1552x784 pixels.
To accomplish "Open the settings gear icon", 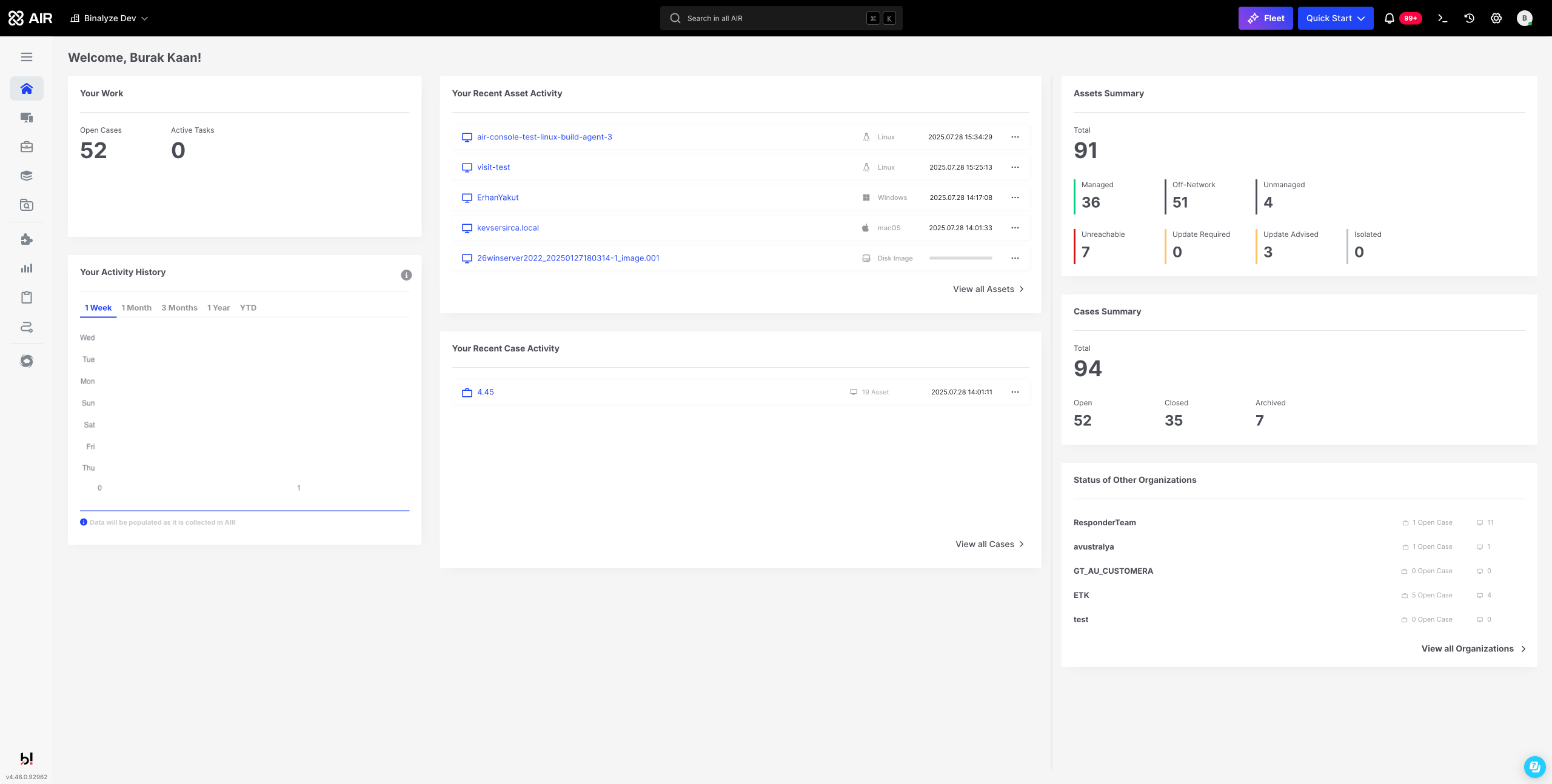I will coord(1496,18).
